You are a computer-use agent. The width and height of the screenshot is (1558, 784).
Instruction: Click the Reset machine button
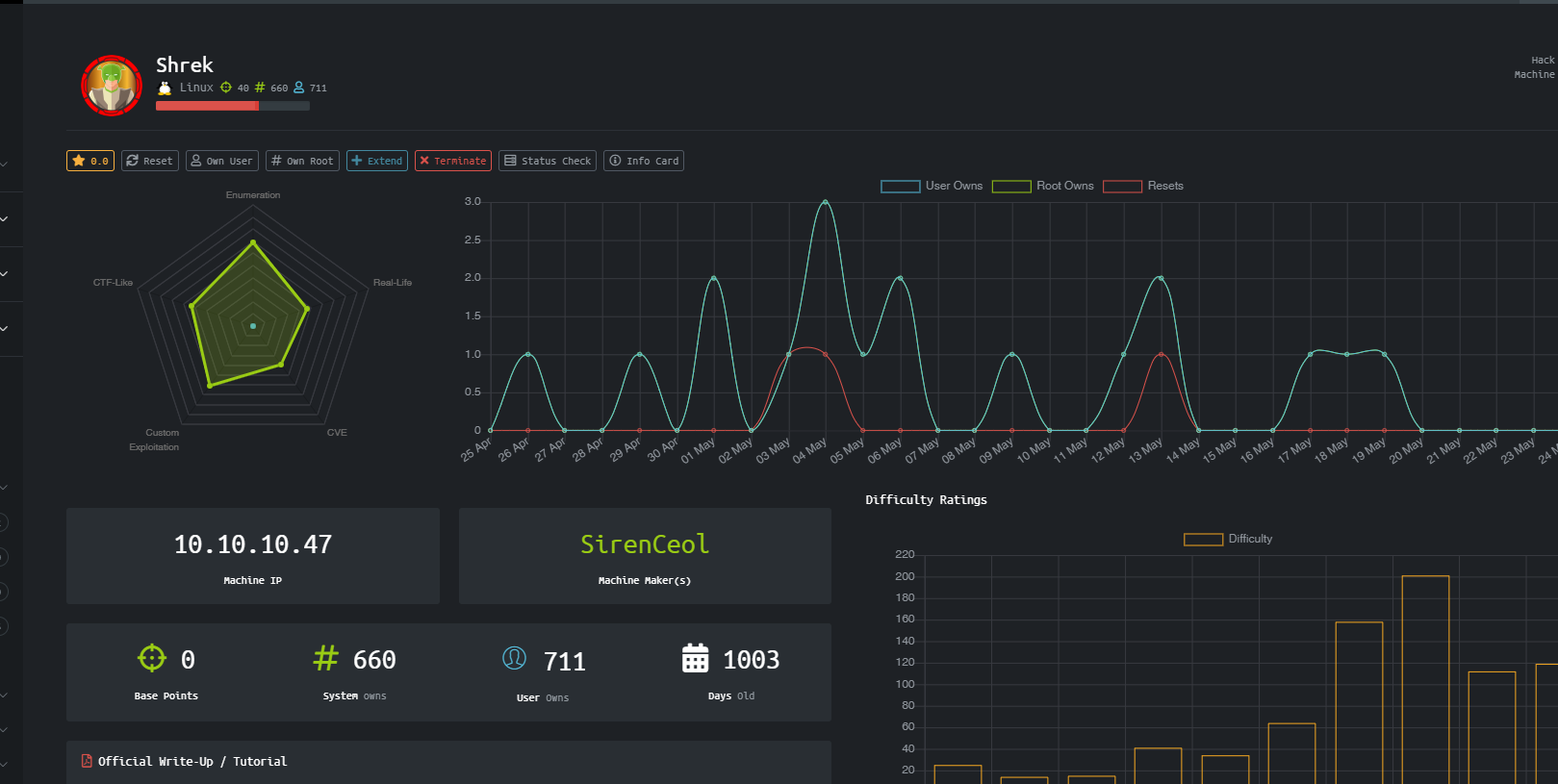click(x=150, y=161)
